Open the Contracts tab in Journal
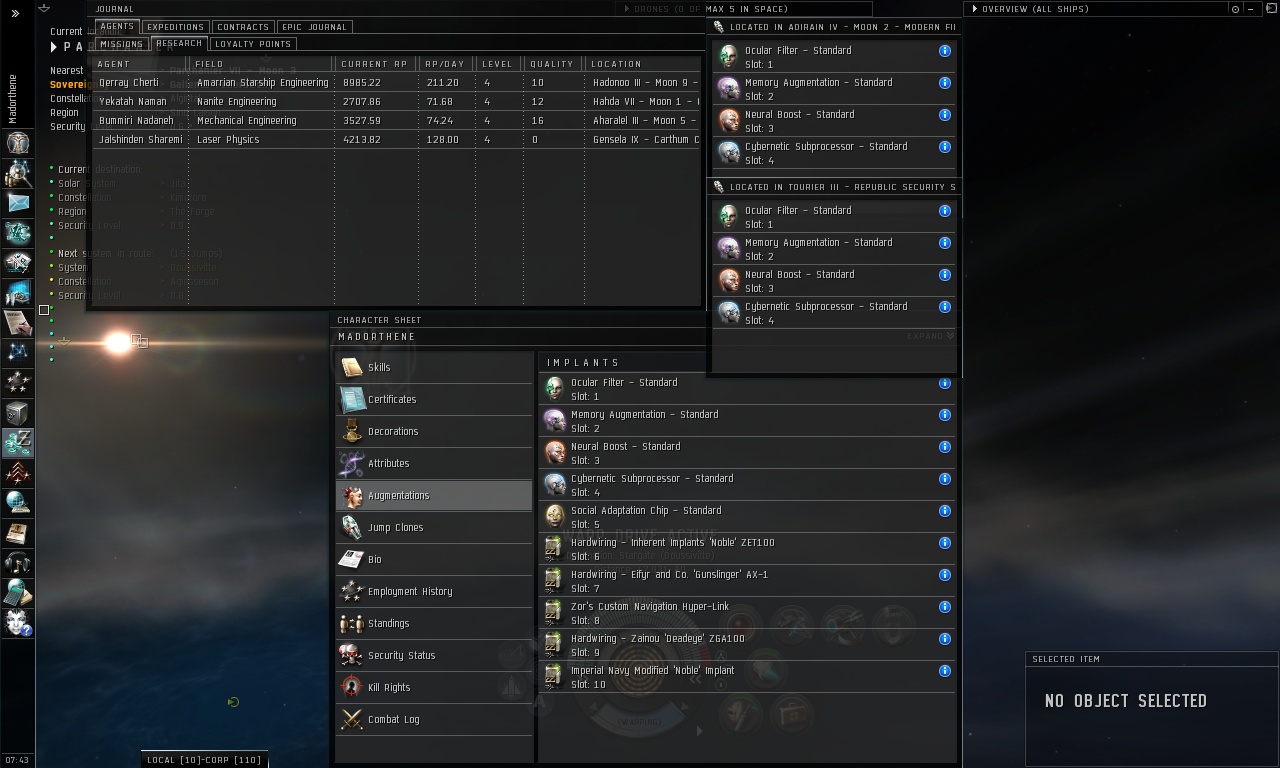The width and height of the screenshot is (1280, 768). 243,27
